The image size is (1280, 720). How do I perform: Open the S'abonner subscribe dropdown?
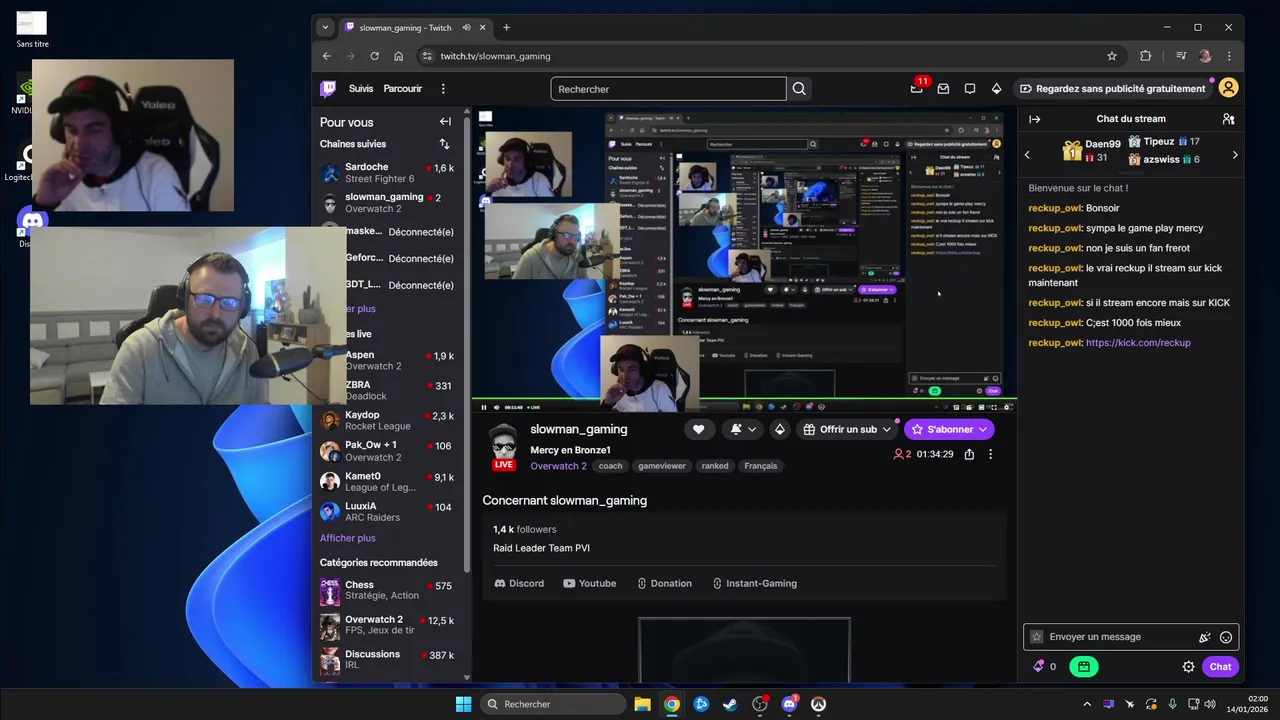point(949,429)
